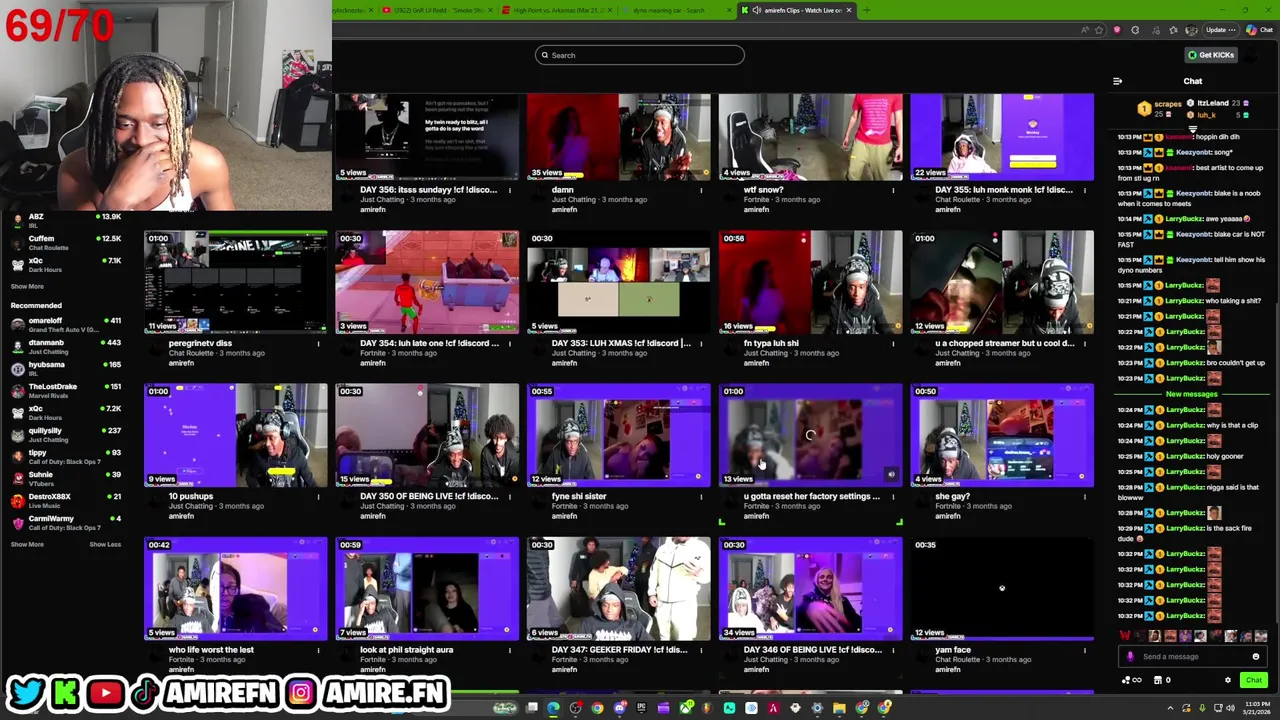Image resolution: width=1280 pixels, height=720 pixels.
Task: Open options menu for peregrinetv diss clip
Action: [x=318, y=343]
